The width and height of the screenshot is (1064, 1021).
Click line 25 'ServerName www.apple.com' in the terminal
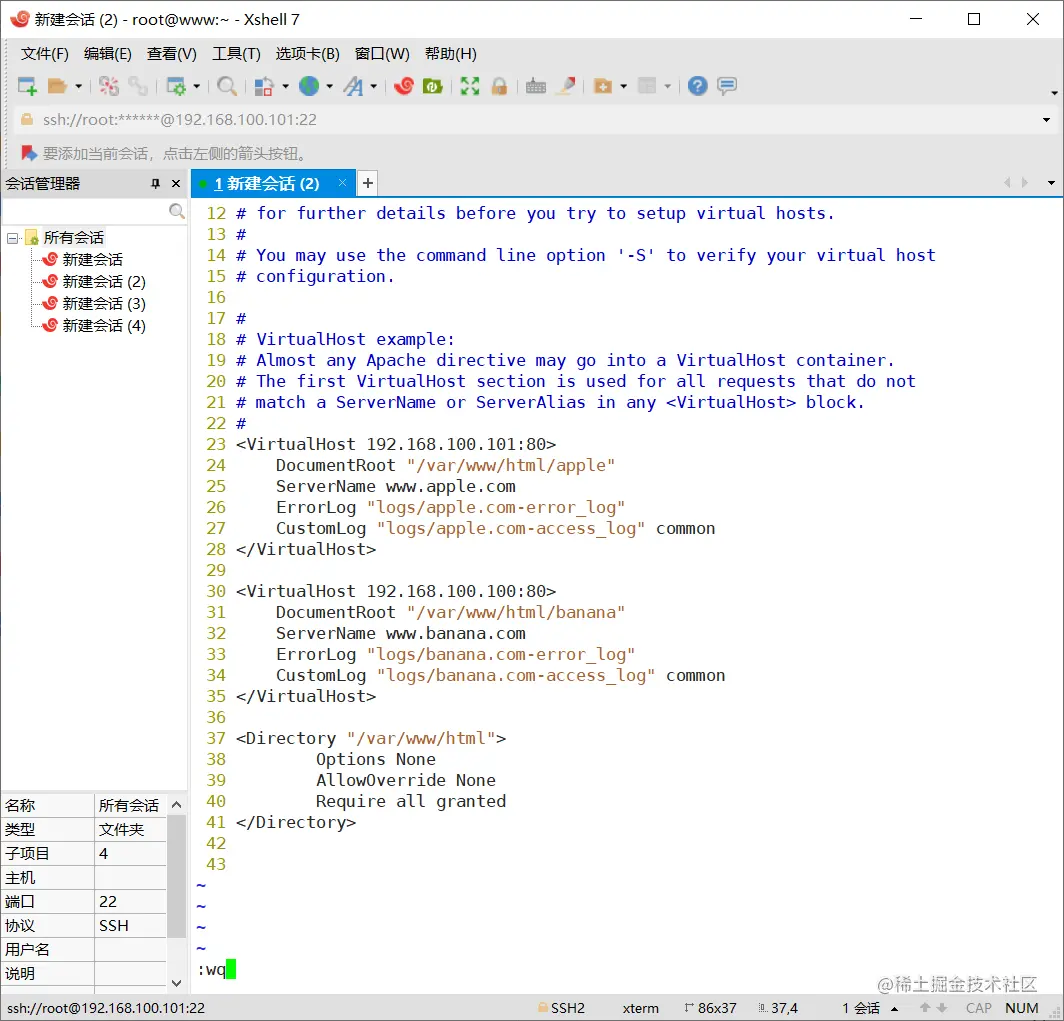tap(396, 486)
